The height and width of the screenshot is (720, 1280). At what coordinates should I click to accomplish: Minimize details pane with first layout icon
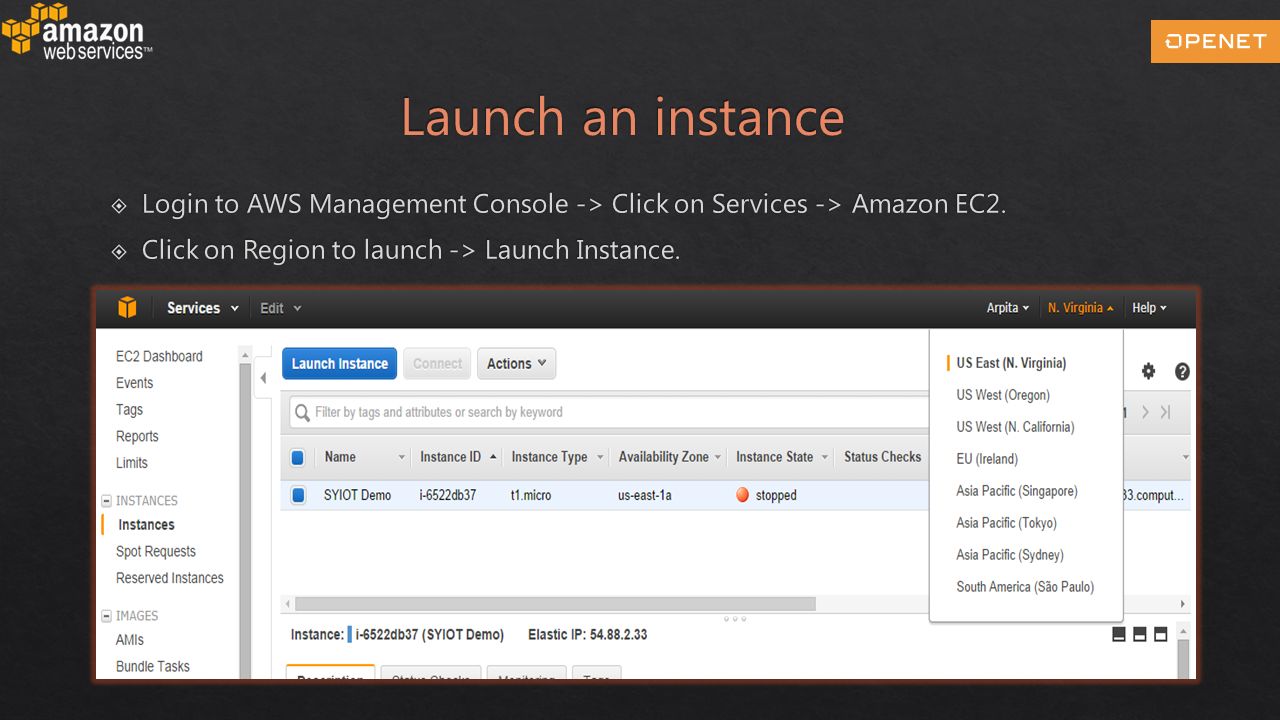(x=1119, y=635)
